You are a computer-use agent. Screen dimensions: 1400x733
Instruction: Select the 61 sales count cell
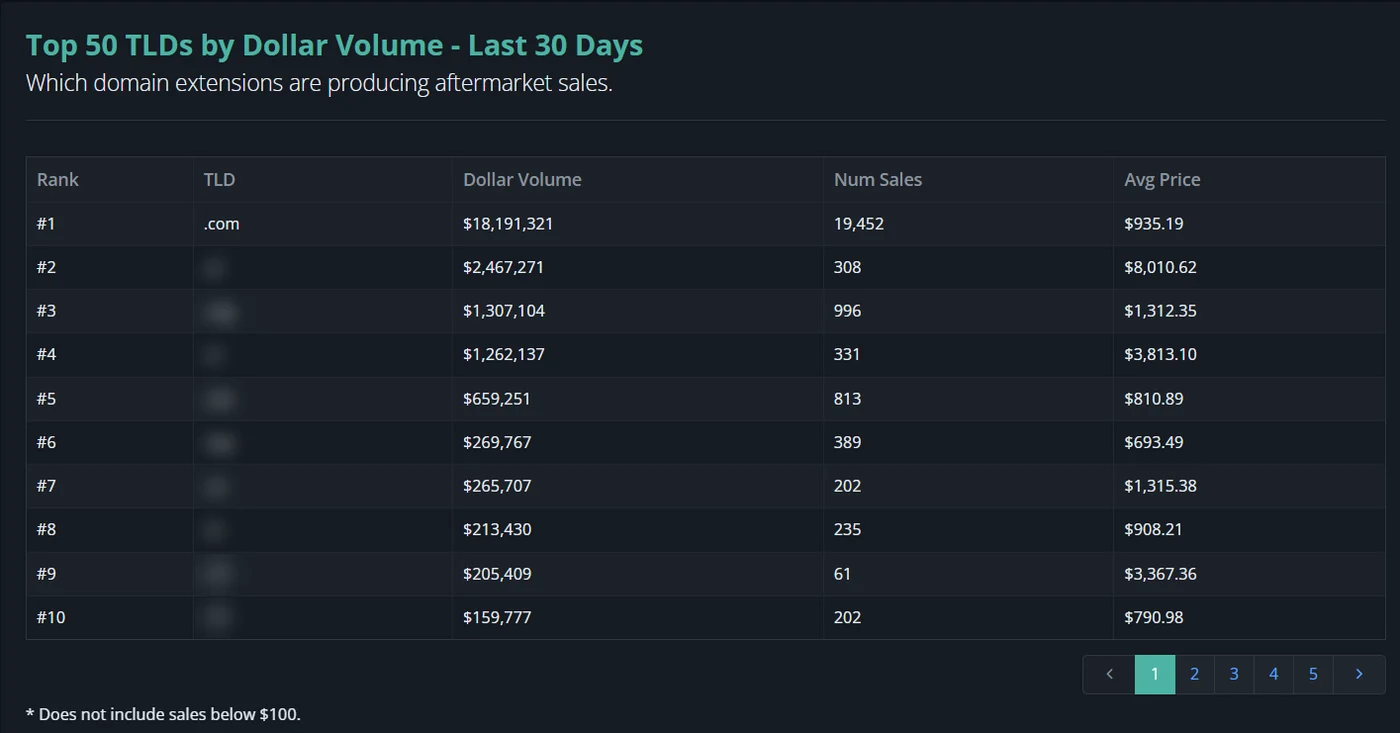968,574
